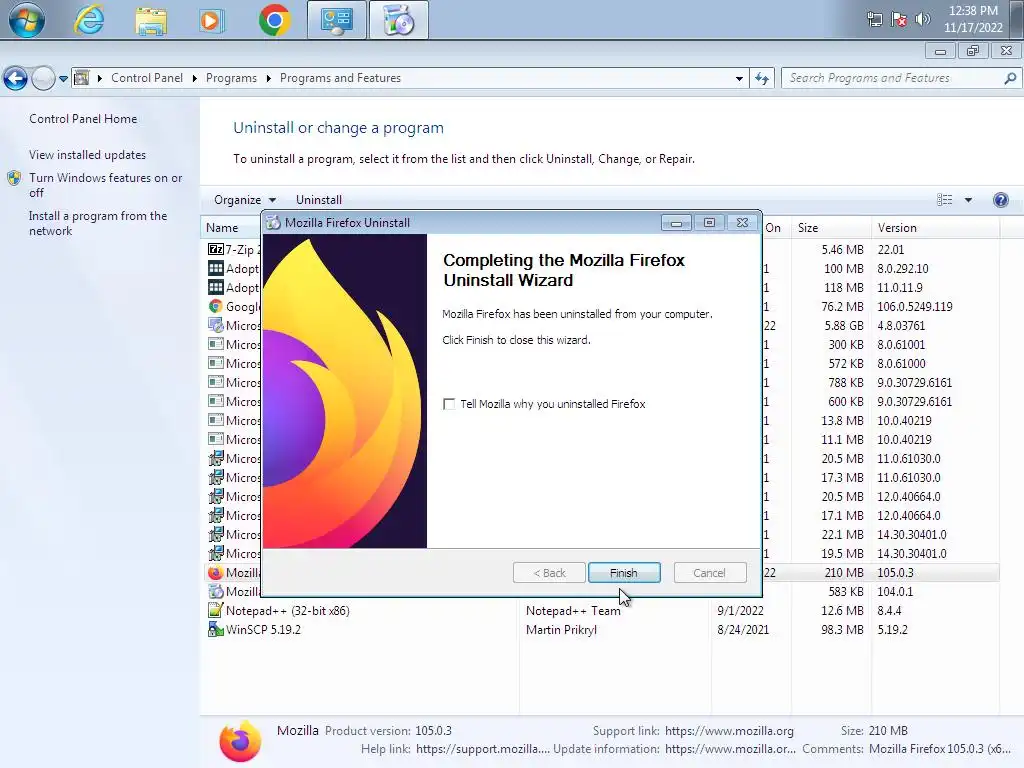The width and height of the screenshot is (1024, 768).
Task: Open the address bar history dropdown arrow
Action: pos(739,78)
